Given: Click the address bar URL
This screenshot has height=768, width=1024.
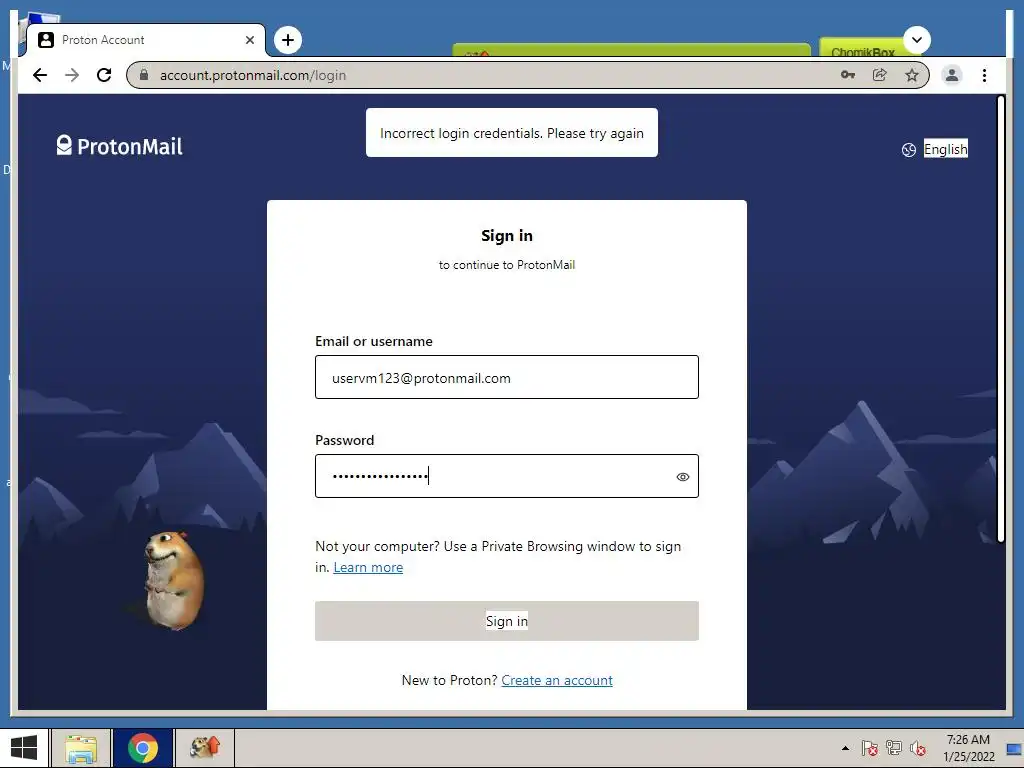Looking at the screenshot, I should (253, 75).
